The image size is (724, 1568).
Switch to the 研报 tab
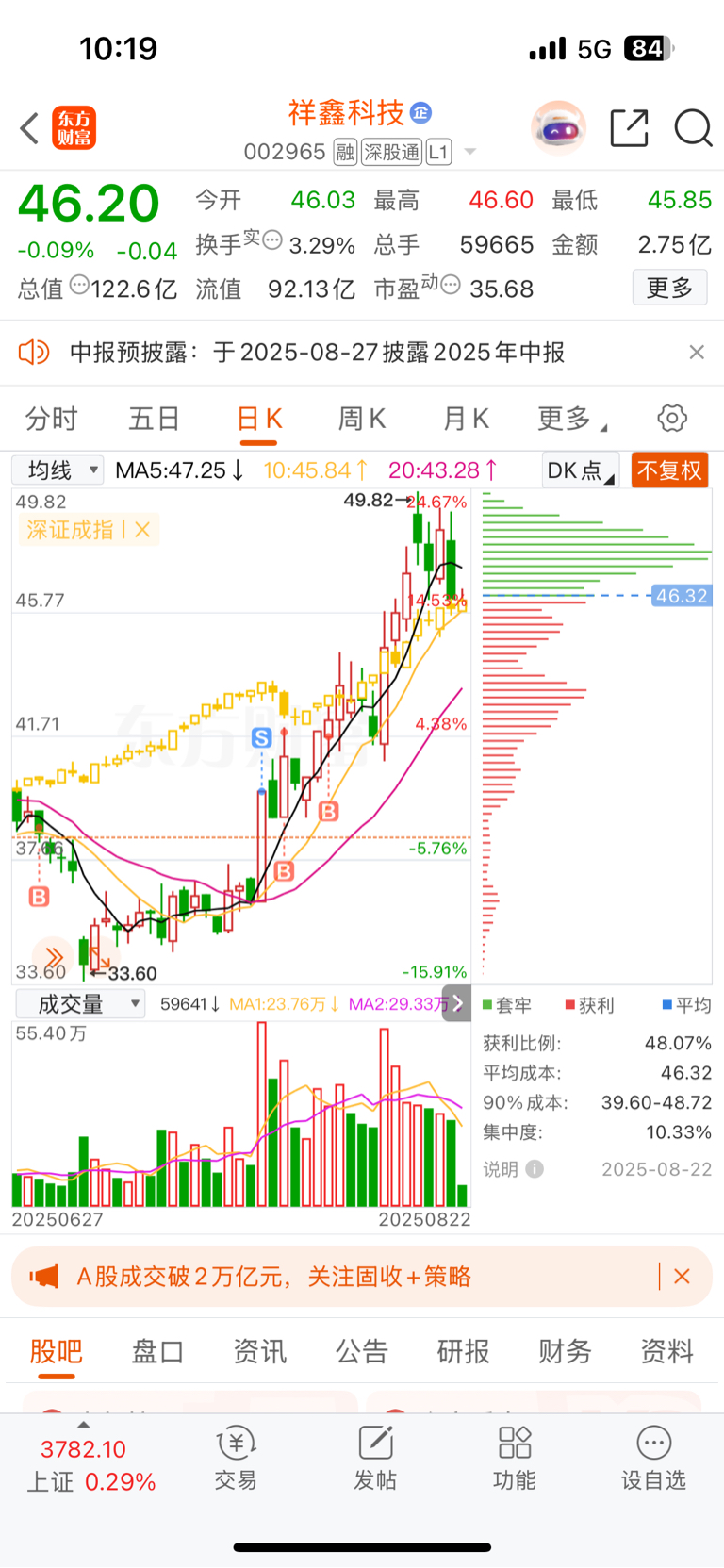pyautogui.click(x=463, y=1351)
